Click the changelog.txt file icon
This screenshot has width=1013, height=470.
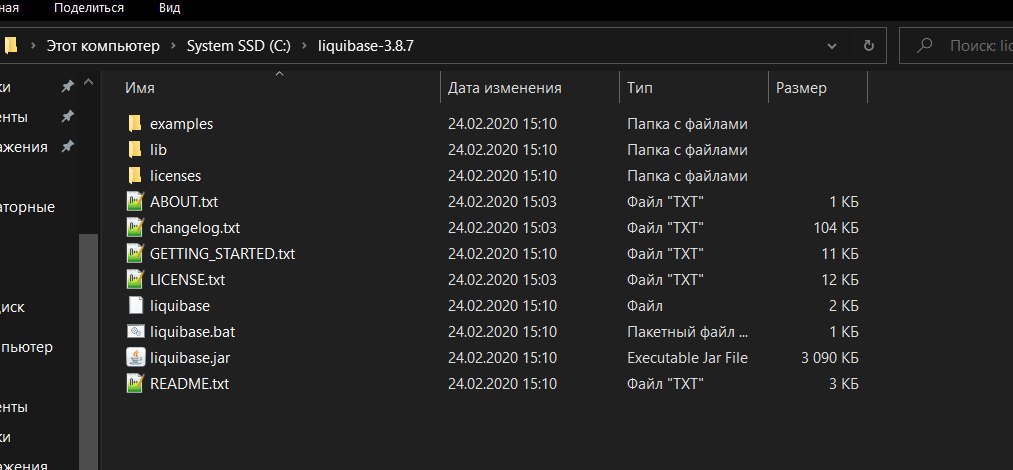(x=134, y=227)
